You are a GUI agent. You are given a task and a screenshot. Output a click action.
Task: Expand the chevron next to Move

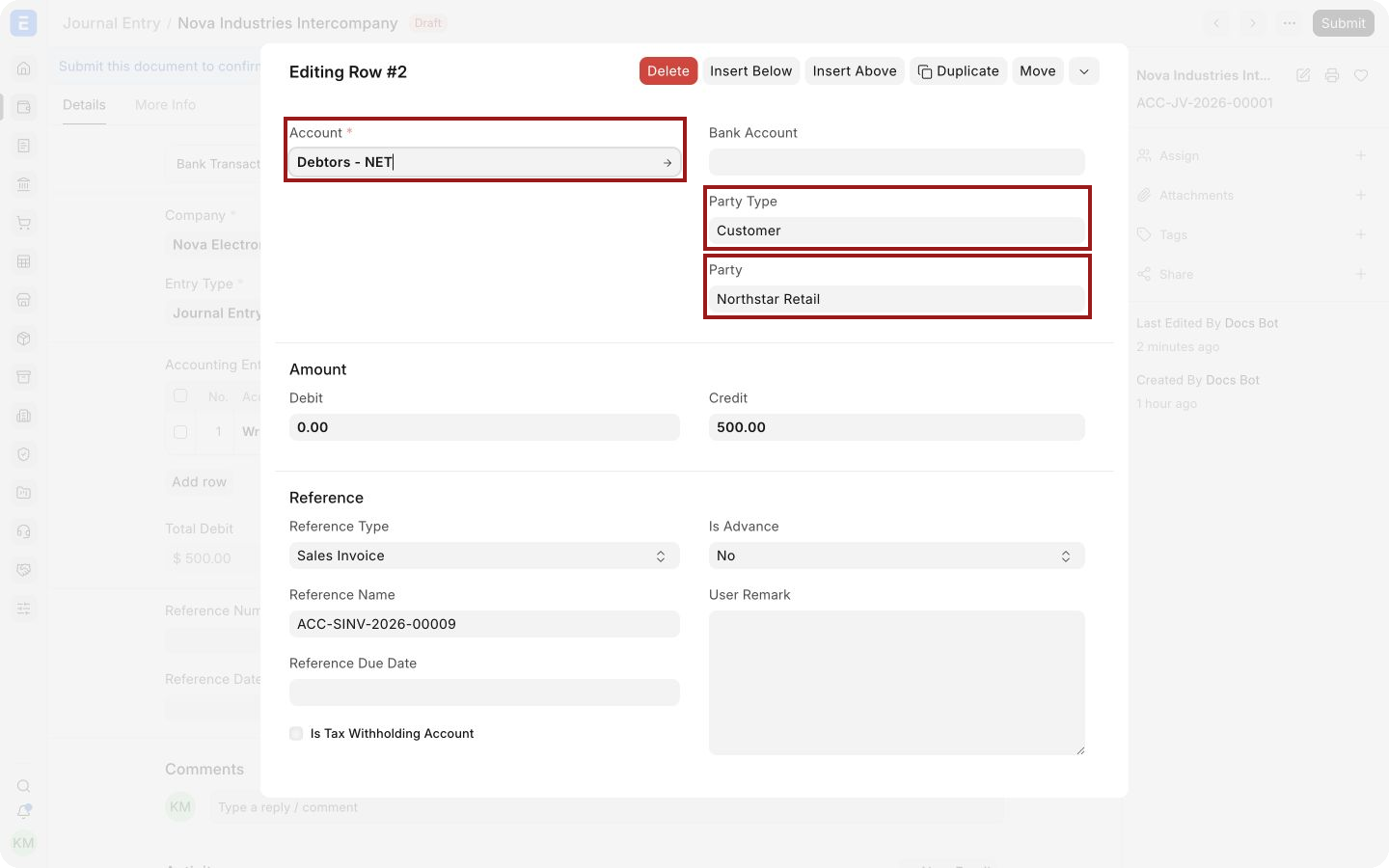1084,71
